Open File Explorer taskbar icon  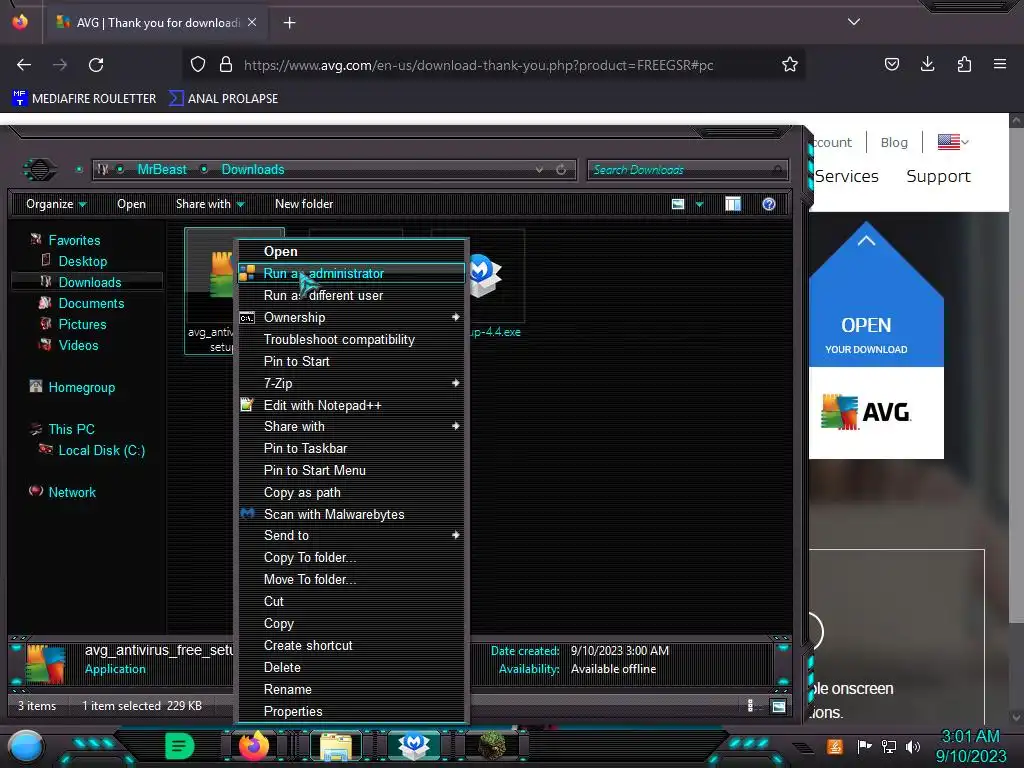click(336, 746)
